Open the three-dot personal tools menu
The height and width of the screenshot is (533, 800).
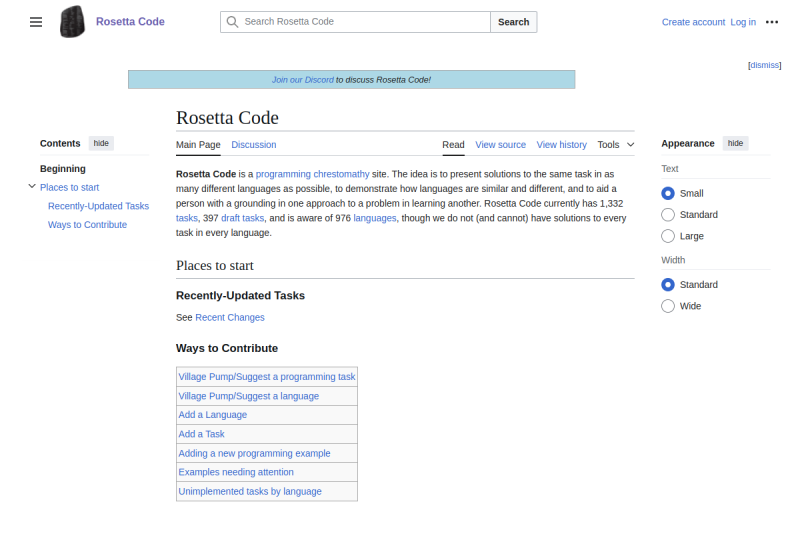click(772, 22)
